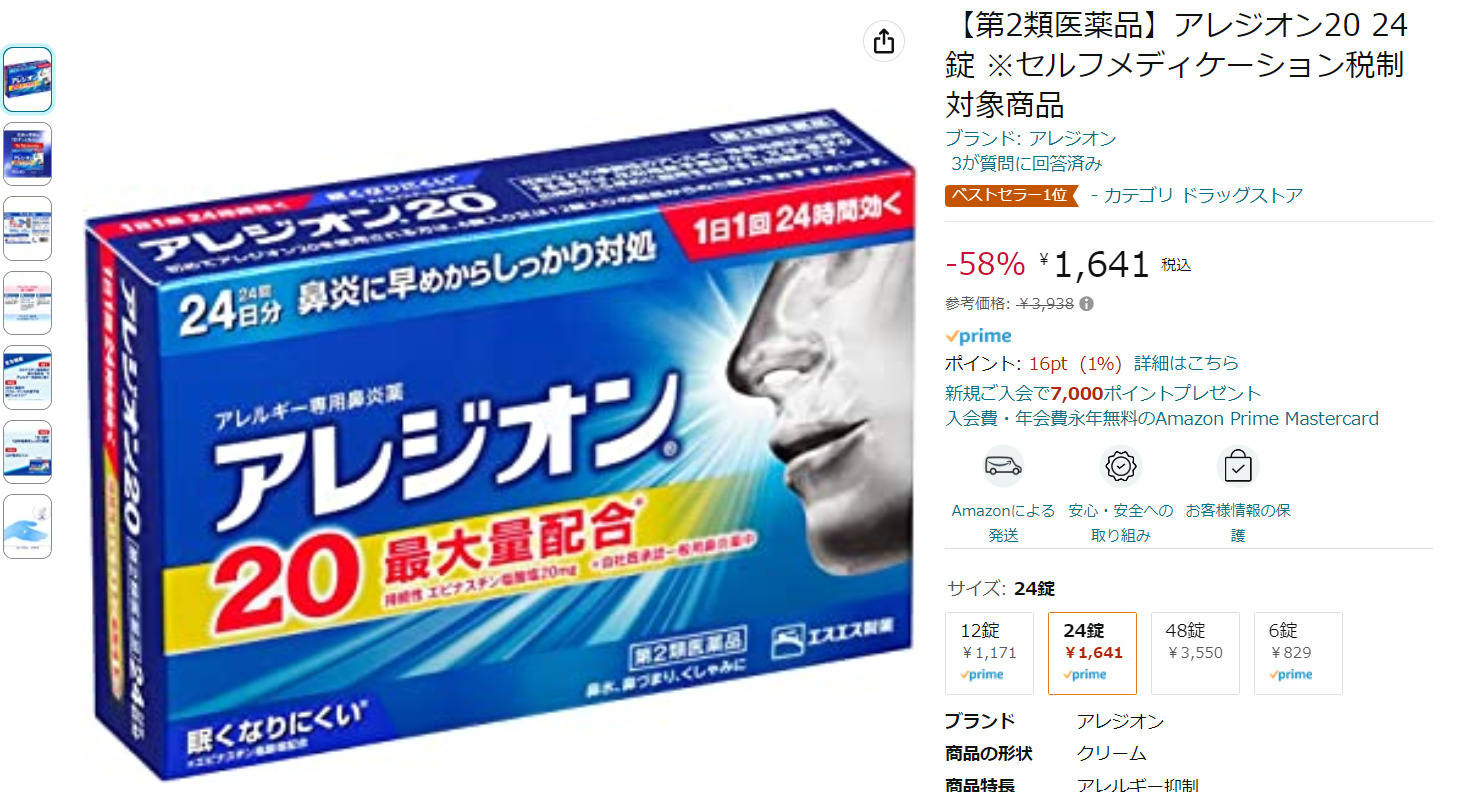Choose the 6錠 size option
Screen dimensions: 1457x792
point(1298,653)
